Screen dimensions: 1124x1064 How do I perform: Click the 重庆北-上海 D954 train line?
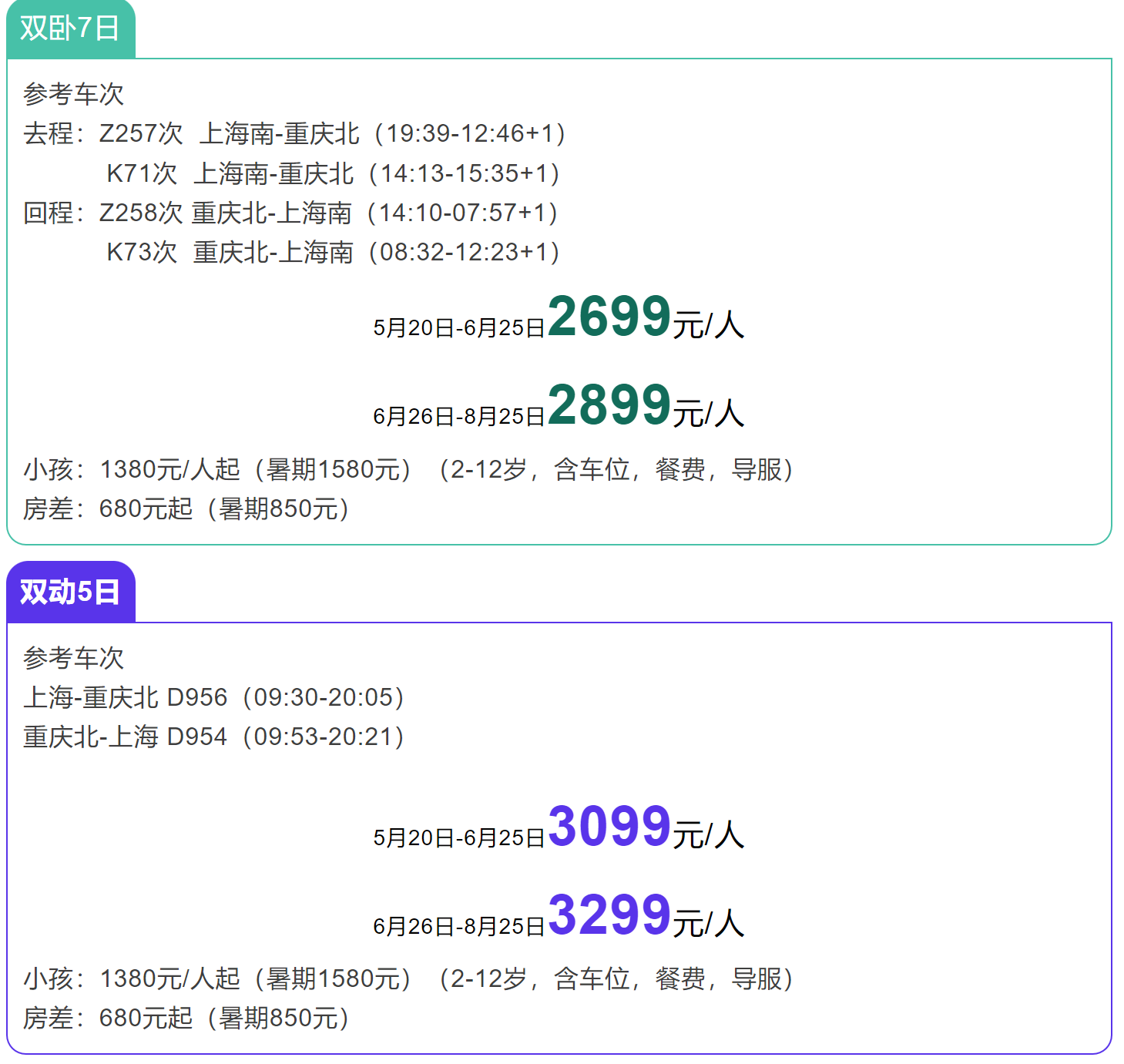pyautogui.click(x=214, y=737)
